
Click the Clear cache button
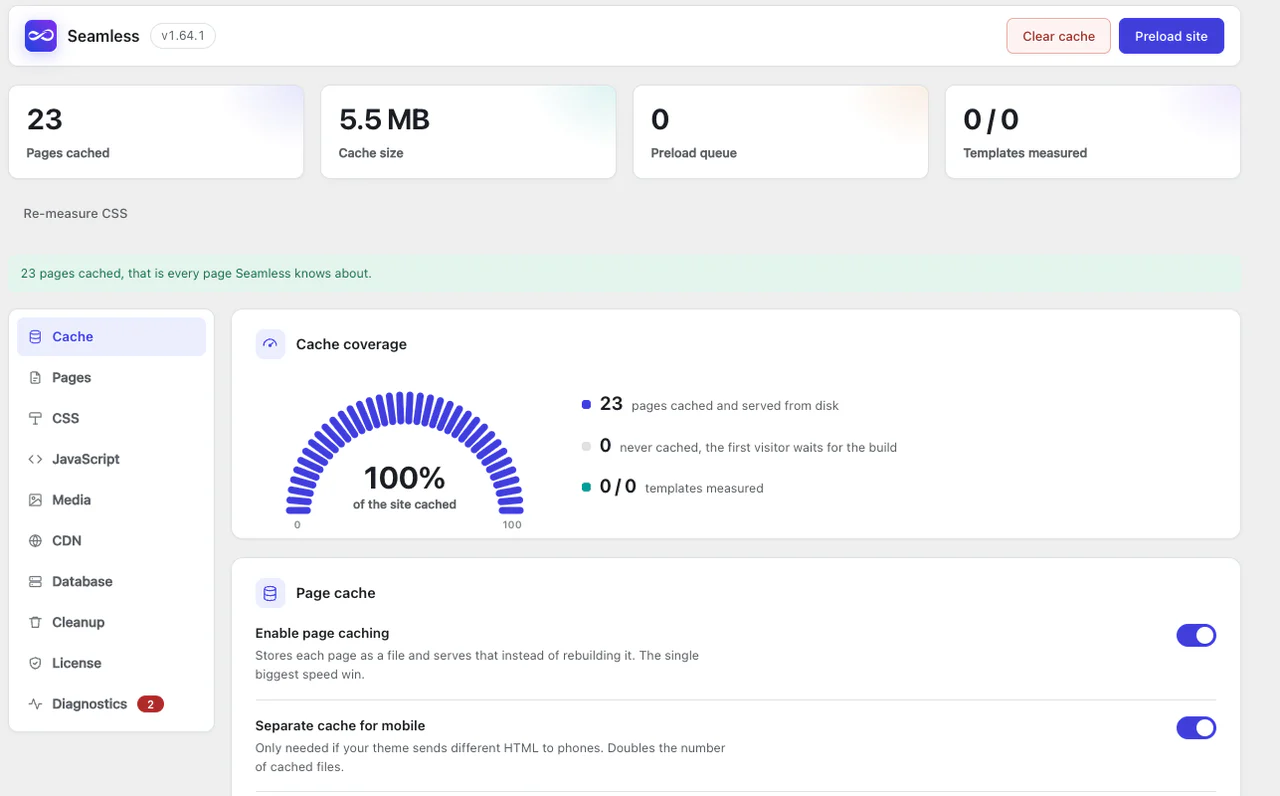point(1058,36)
